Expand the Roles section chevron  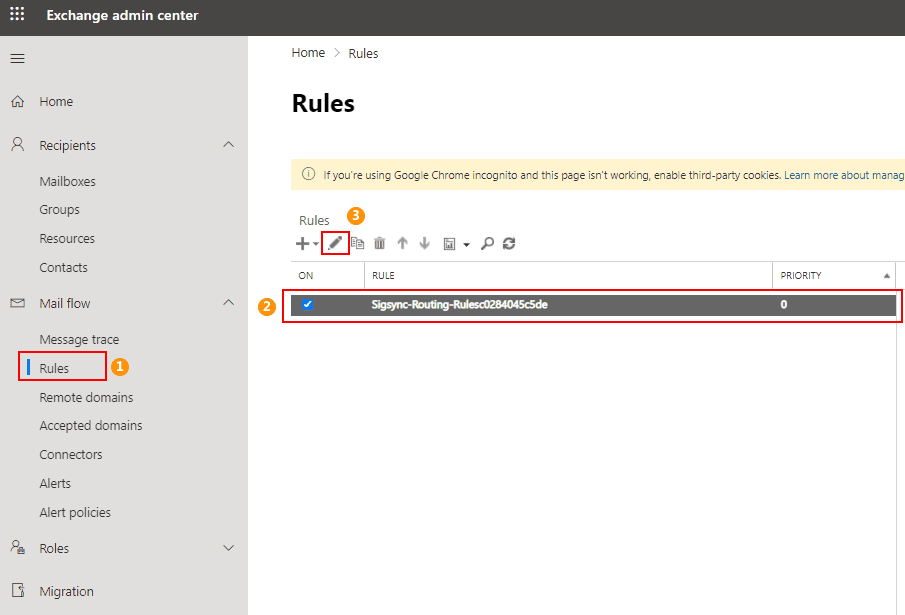pyautogui.click(x=228, y=548)
